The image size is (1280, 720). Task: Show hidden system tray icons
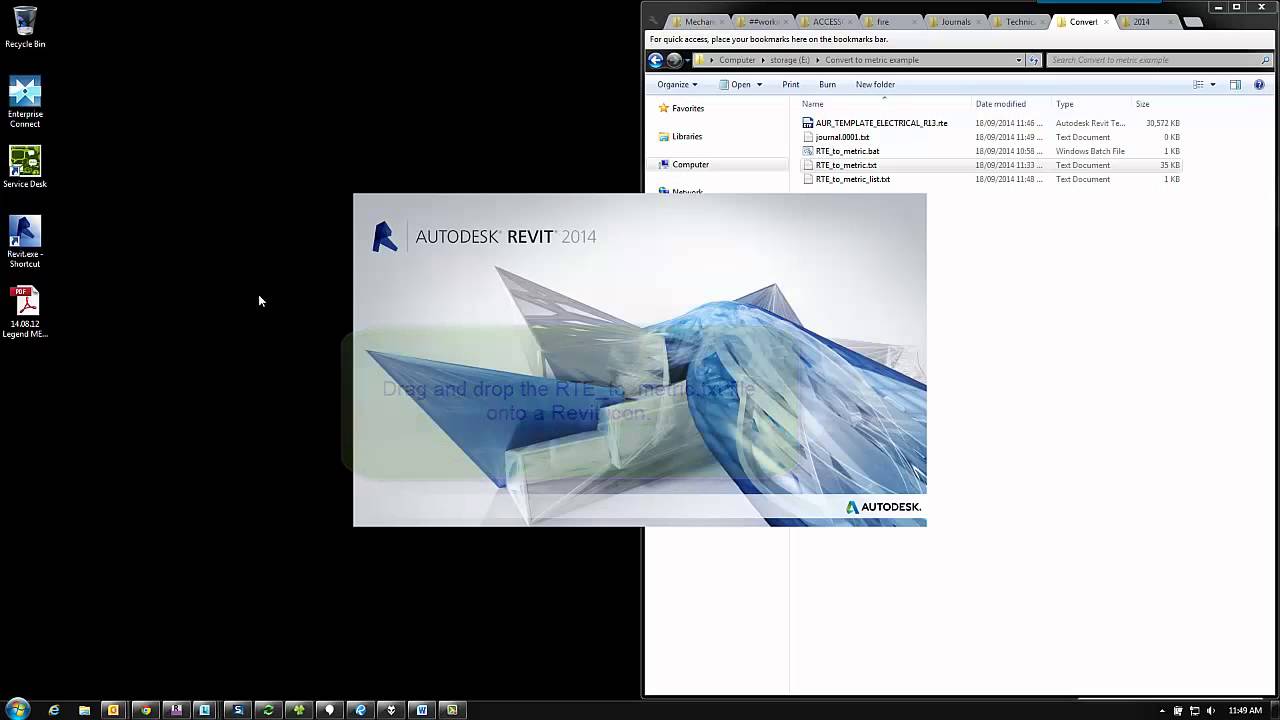(x=1163, y=711)
